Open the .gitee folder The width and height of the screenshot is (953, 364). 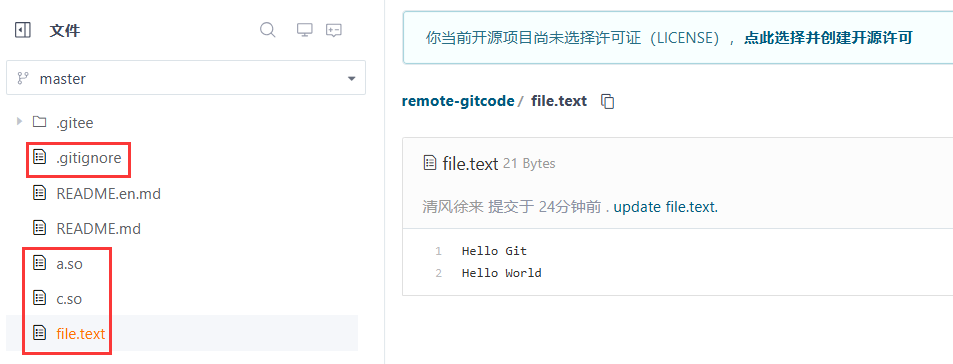pyautogui.click(x=75, y=123)
